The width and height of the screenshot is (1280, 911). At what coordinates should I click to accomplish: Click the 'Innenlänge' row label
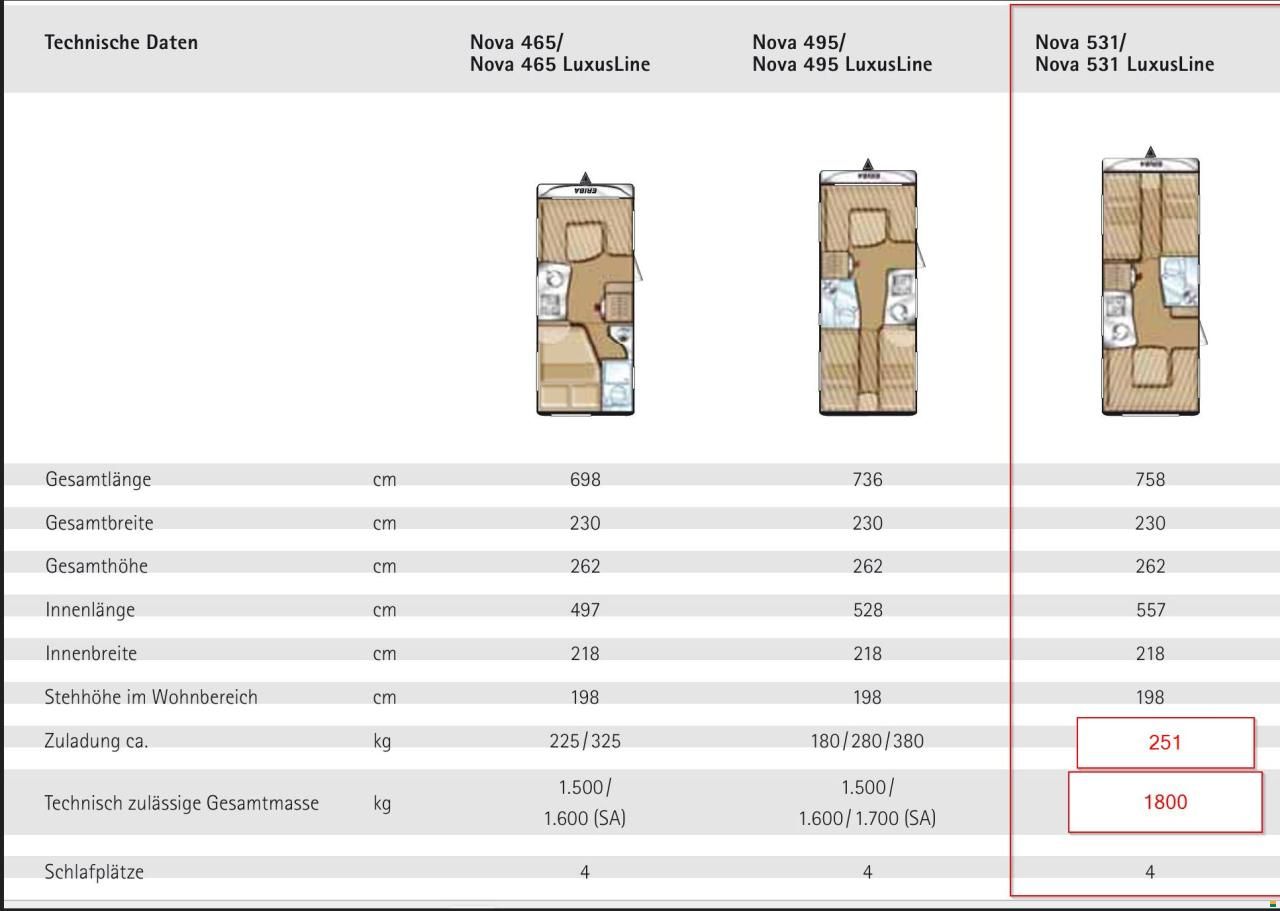(x=89, y=610)
